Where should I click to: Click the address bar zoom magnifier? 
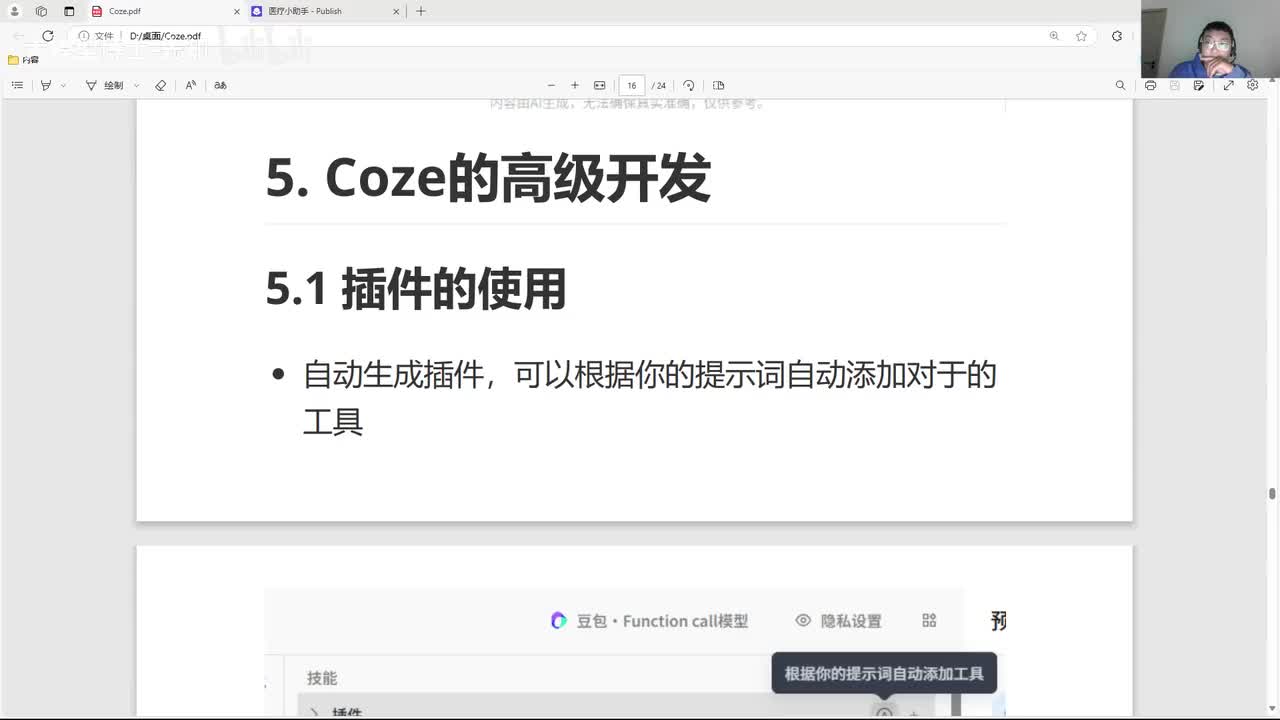click(1054, 36)
